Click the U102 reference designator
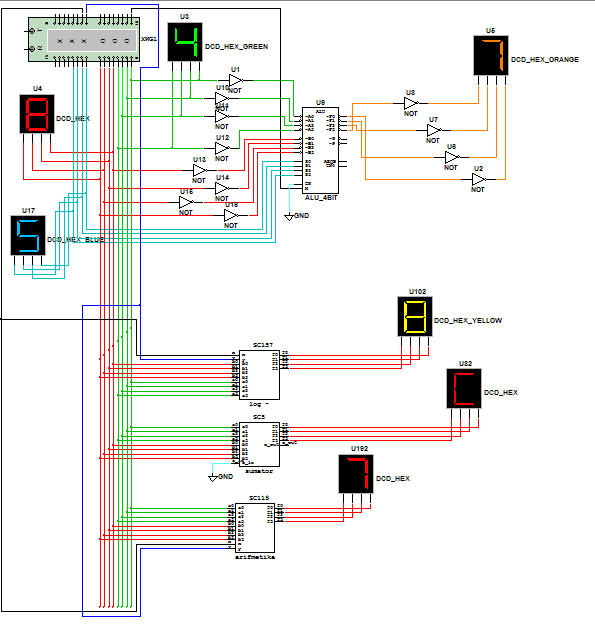 [417, 292]
